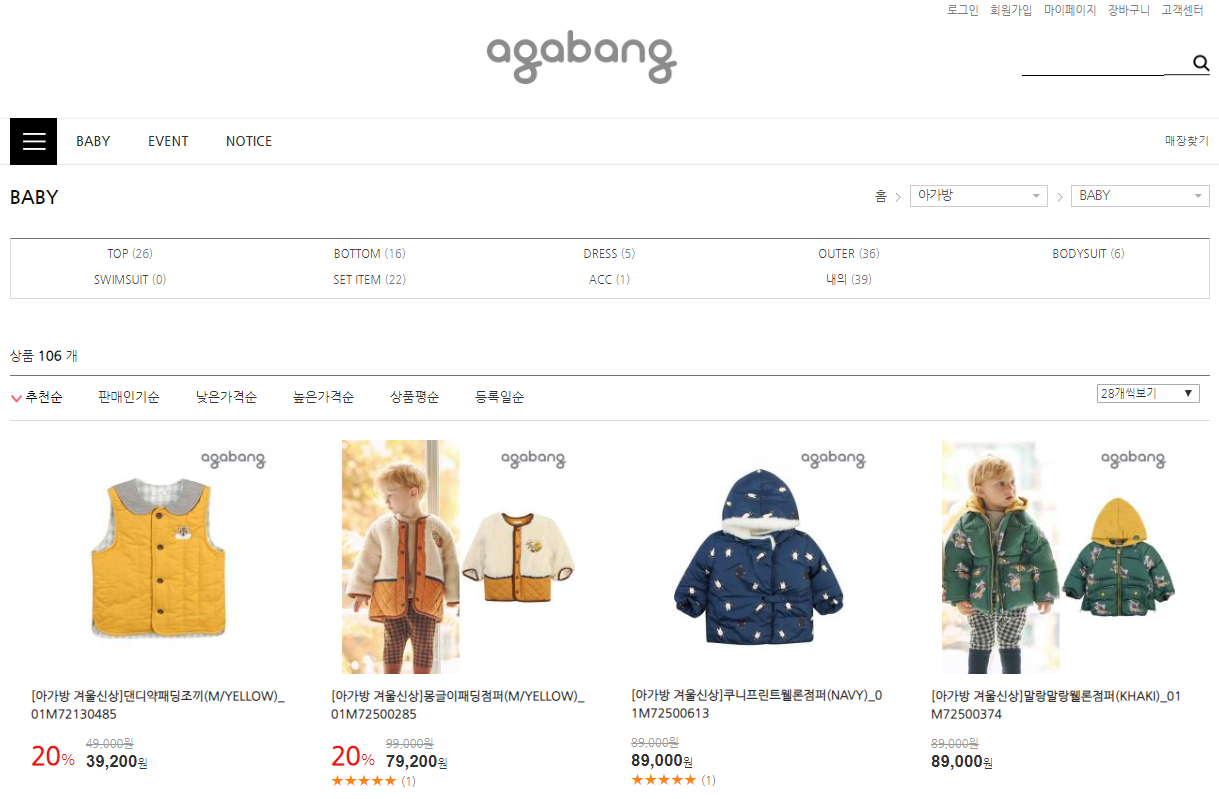
Task: Expand the 28개씩보기 items-per-page dropdown
Action: [1148, 394]
